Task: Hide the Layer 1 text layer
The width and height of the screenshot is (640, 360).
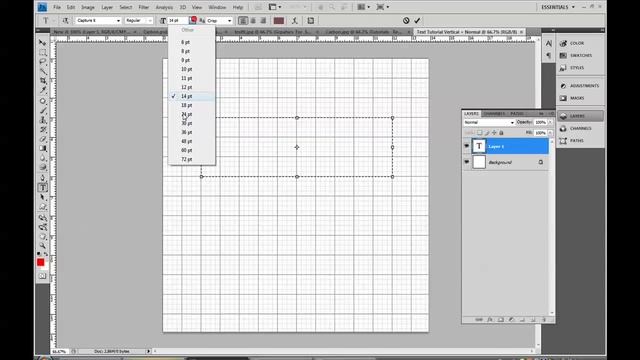Action: tap(467, 146)
